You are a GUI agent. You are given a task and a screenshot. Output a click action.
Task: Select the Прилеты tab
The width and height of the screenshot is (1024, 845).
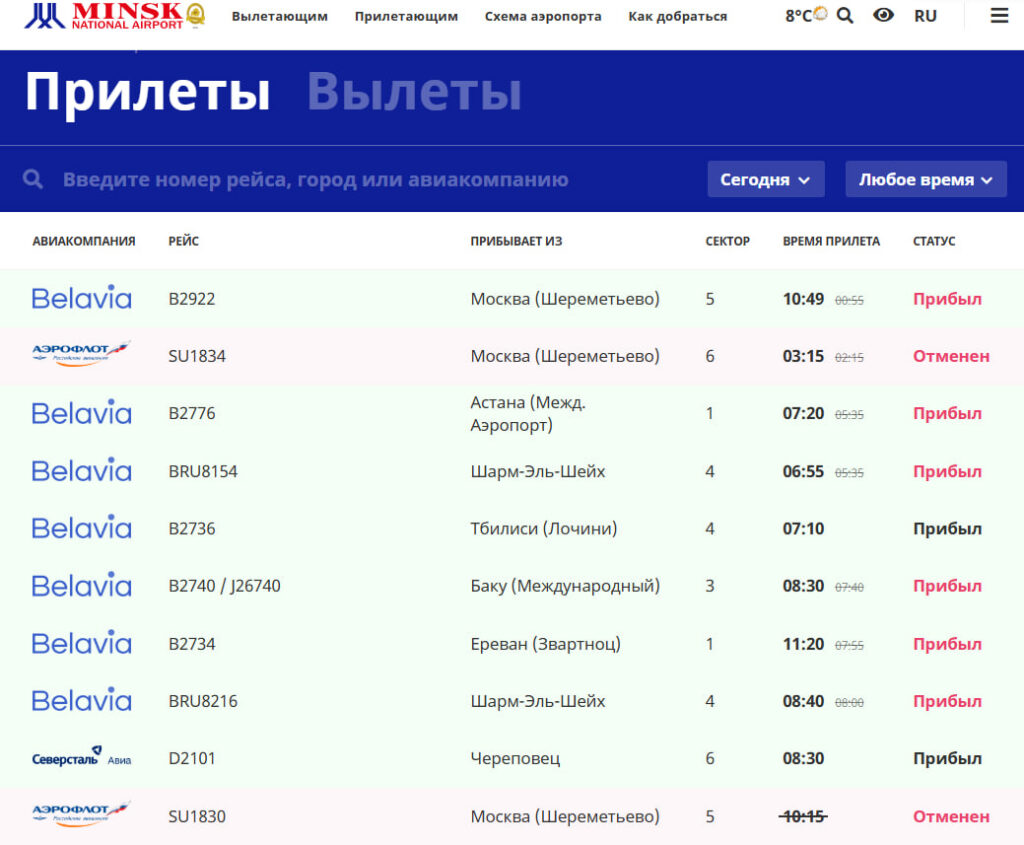click(x=147, y=92)
